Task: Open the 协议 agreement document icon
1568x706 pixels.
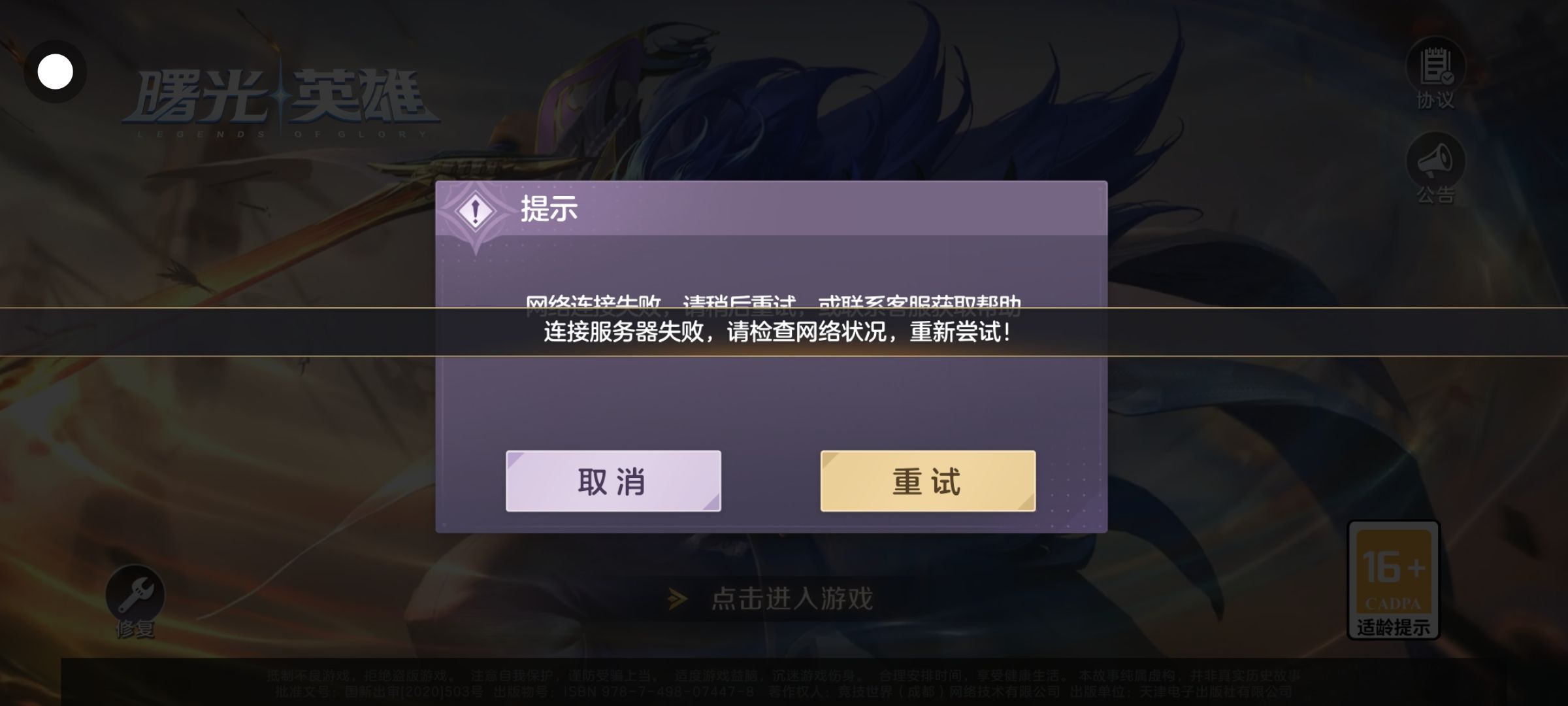Action: click(x=1435, y=66)
